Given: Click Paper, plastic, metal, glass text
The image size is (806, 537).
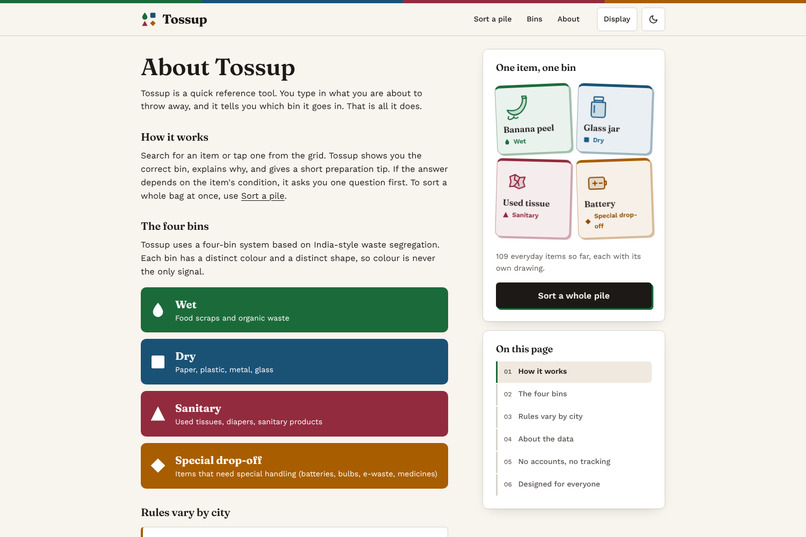Looking at the screenshot, I should tap(224, 370).
